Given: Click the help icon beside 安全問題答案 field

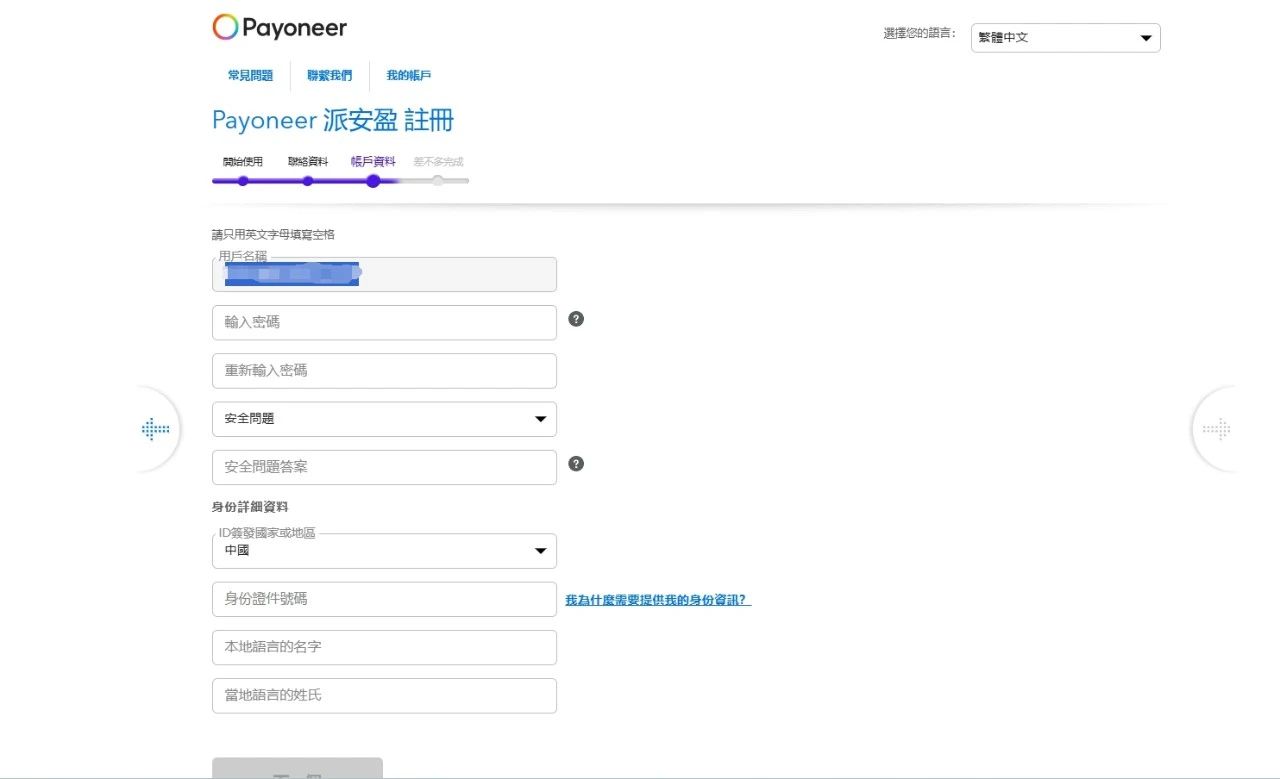Looking at the screenshot, I should point(576,463).
